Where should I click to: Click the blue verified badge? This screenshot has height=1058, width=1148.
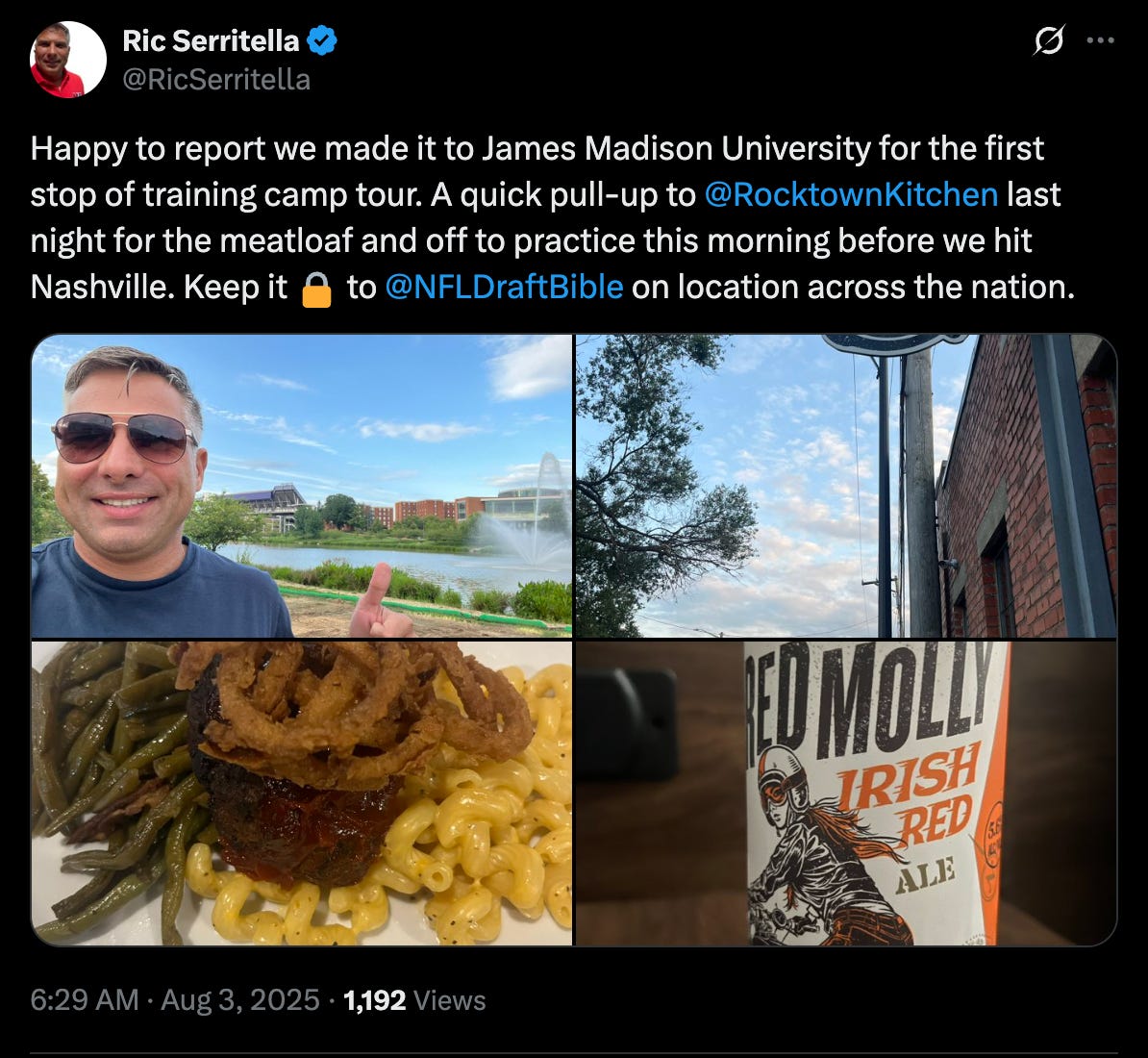[x=321, y=40]
